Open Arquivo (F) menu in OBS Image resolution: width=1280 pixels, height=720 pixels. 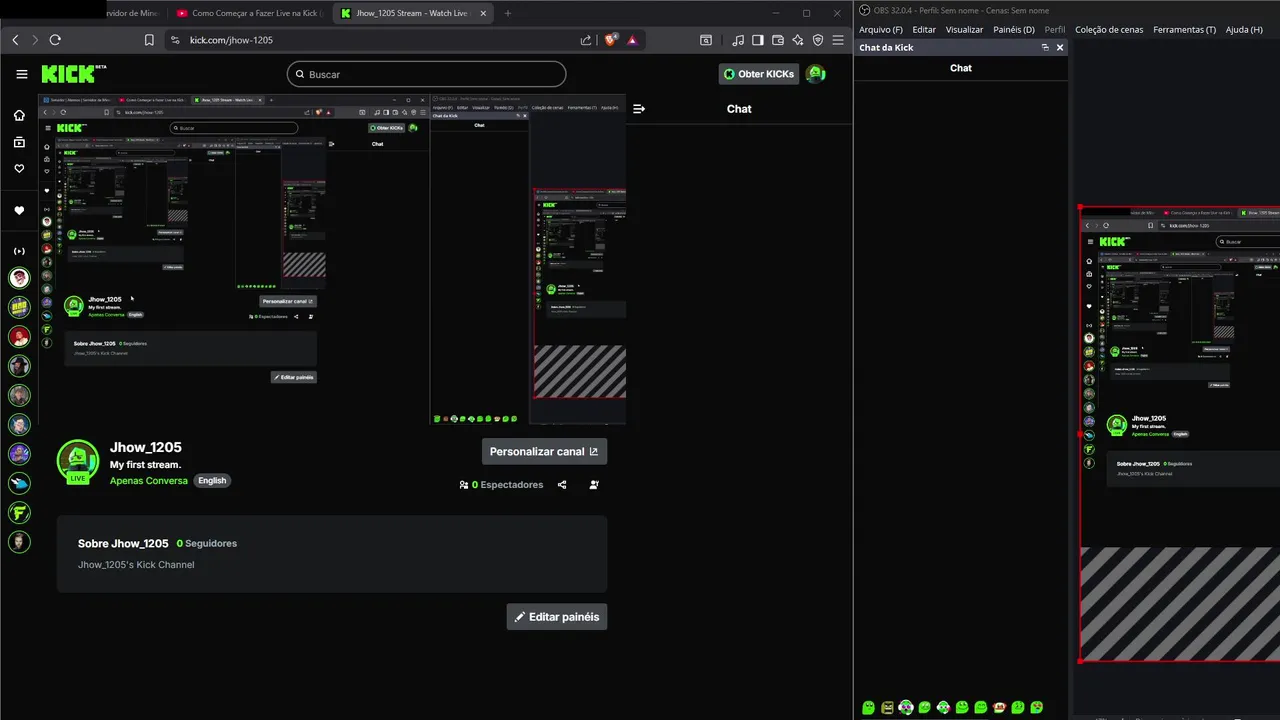pos(881,30)
